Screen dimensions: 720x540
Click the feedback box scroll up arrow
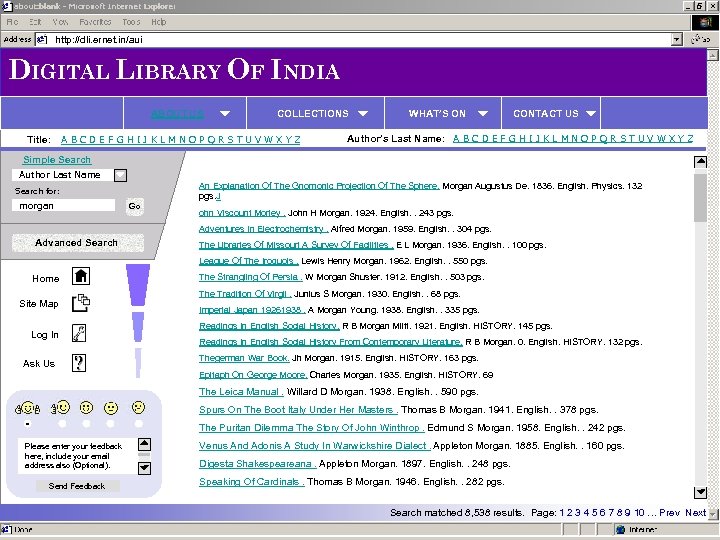pyautogui.click(x=144, y=444)
